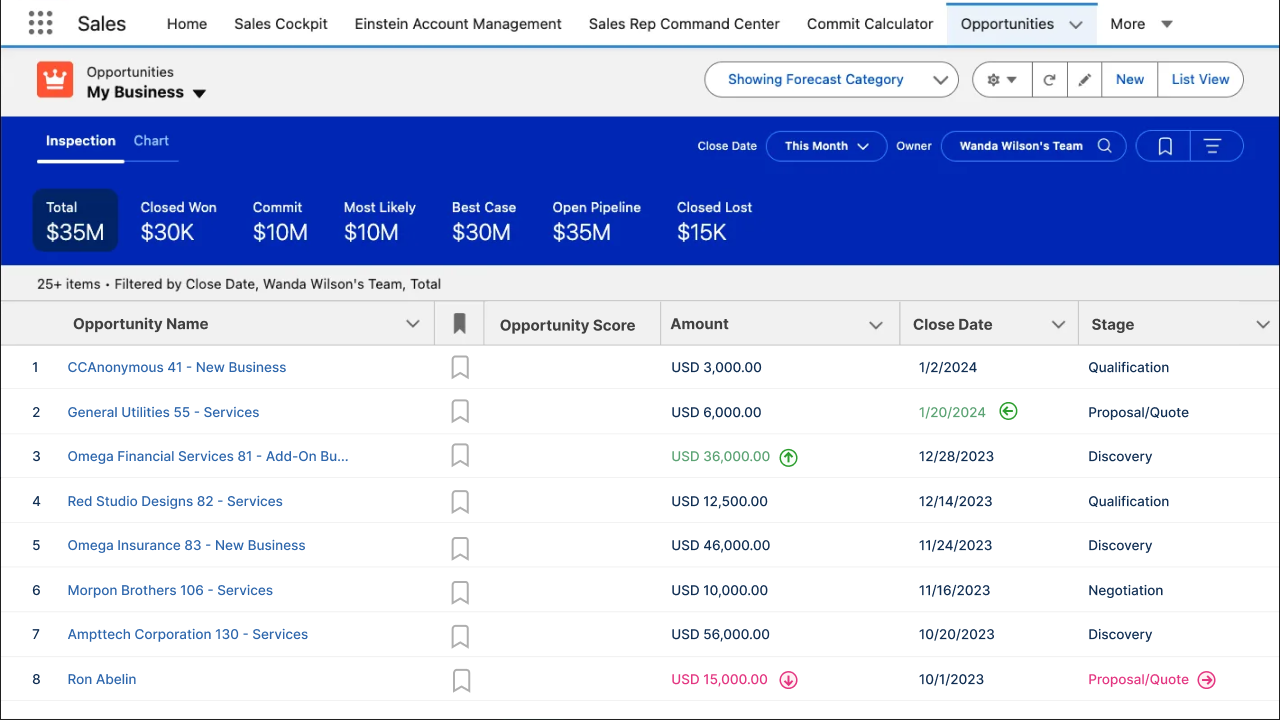Screen dimensions: 1280x720
Task: Click the bookmark icon in the blue bar
Action: click(1165, 146)
